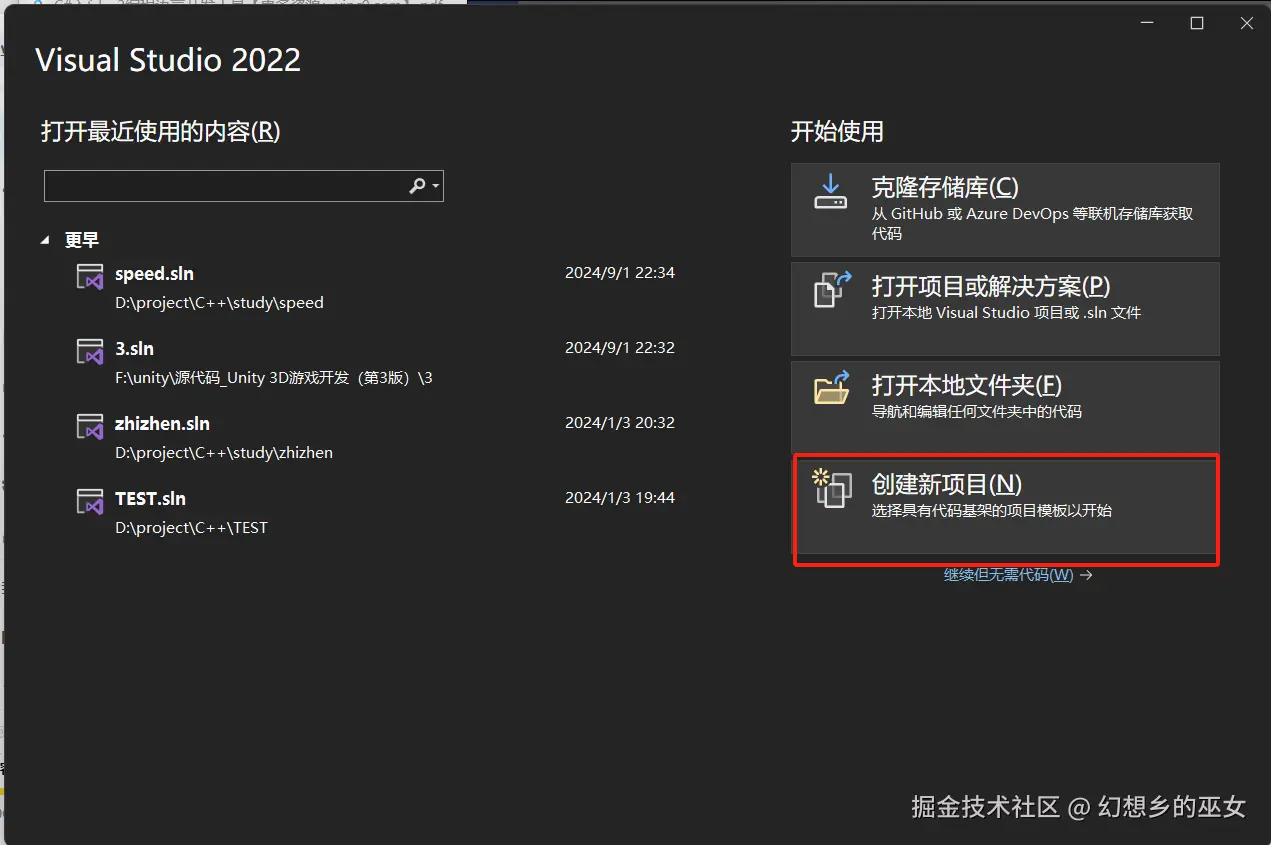
Task: Open recent solution speed.sln
Action: click(376, 287)
